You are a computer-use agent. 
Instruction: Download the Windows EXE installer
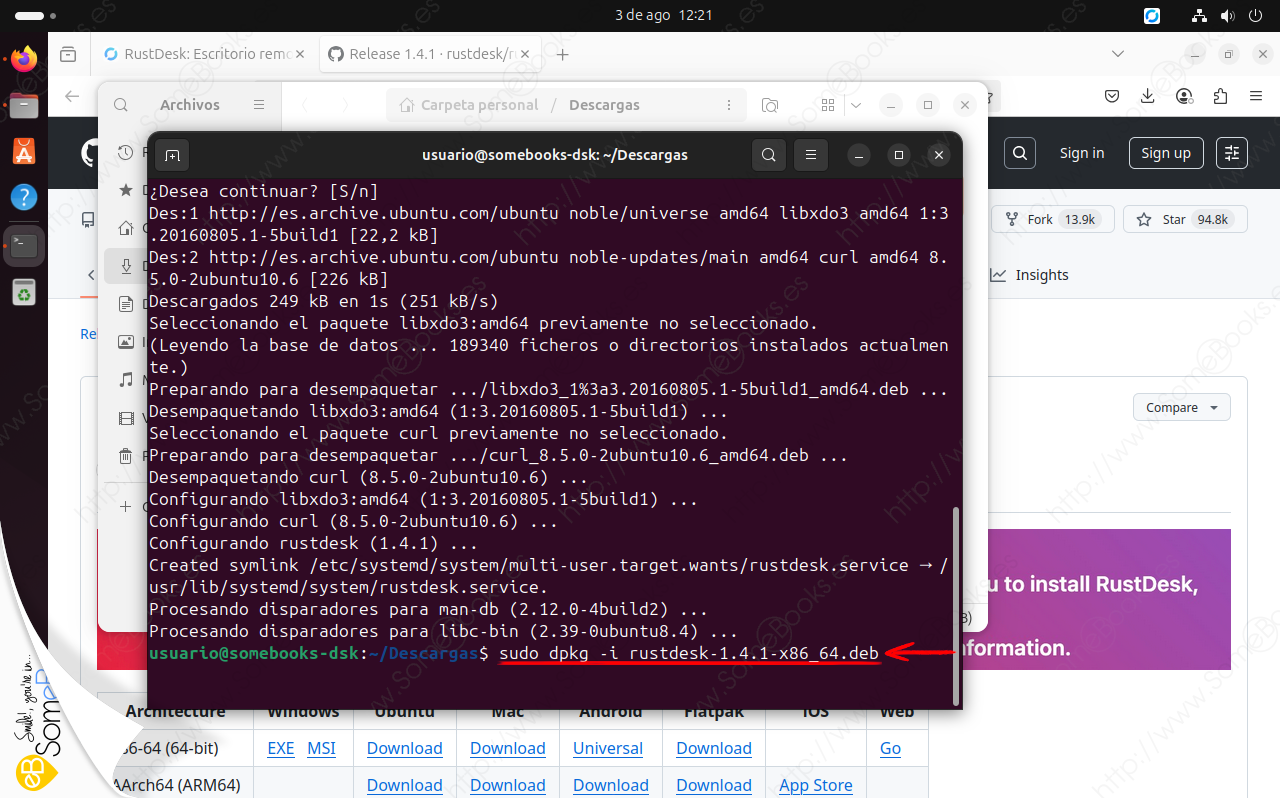pos(281,748)
